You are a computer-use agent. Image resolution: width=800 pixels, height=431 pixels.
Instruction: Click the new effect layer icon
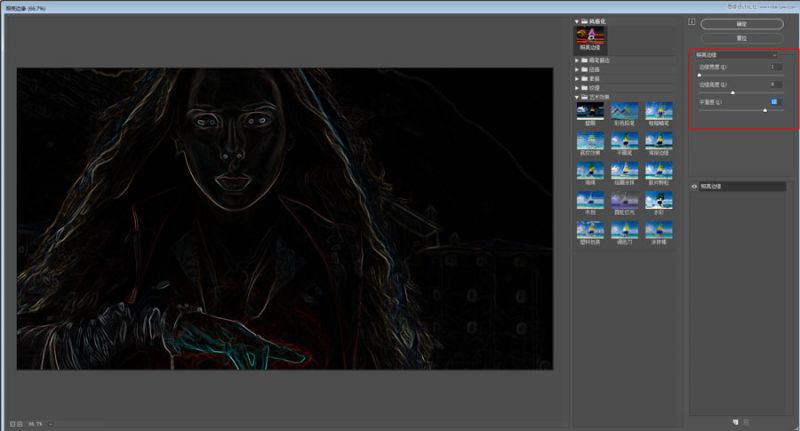734,422
